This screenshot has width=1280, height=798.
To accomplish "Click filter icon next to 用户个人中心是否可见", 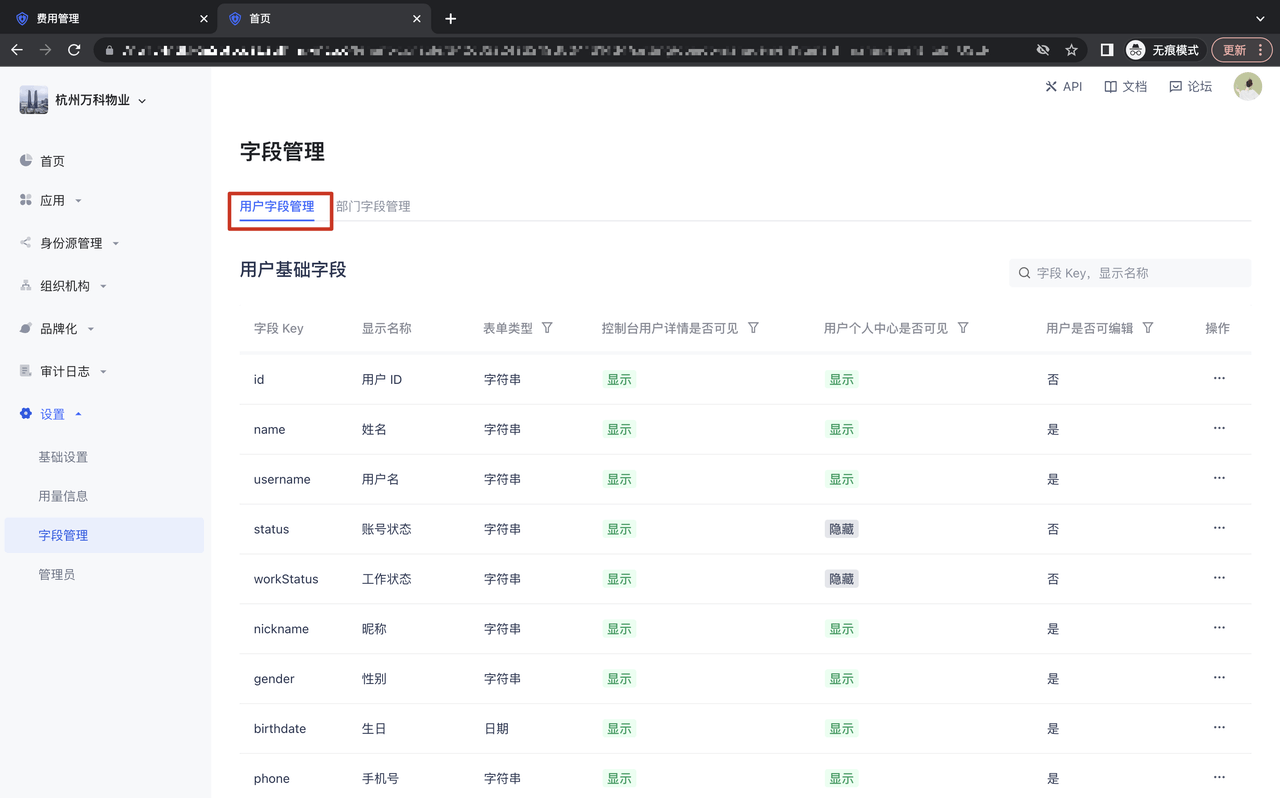I will [963, 328].
